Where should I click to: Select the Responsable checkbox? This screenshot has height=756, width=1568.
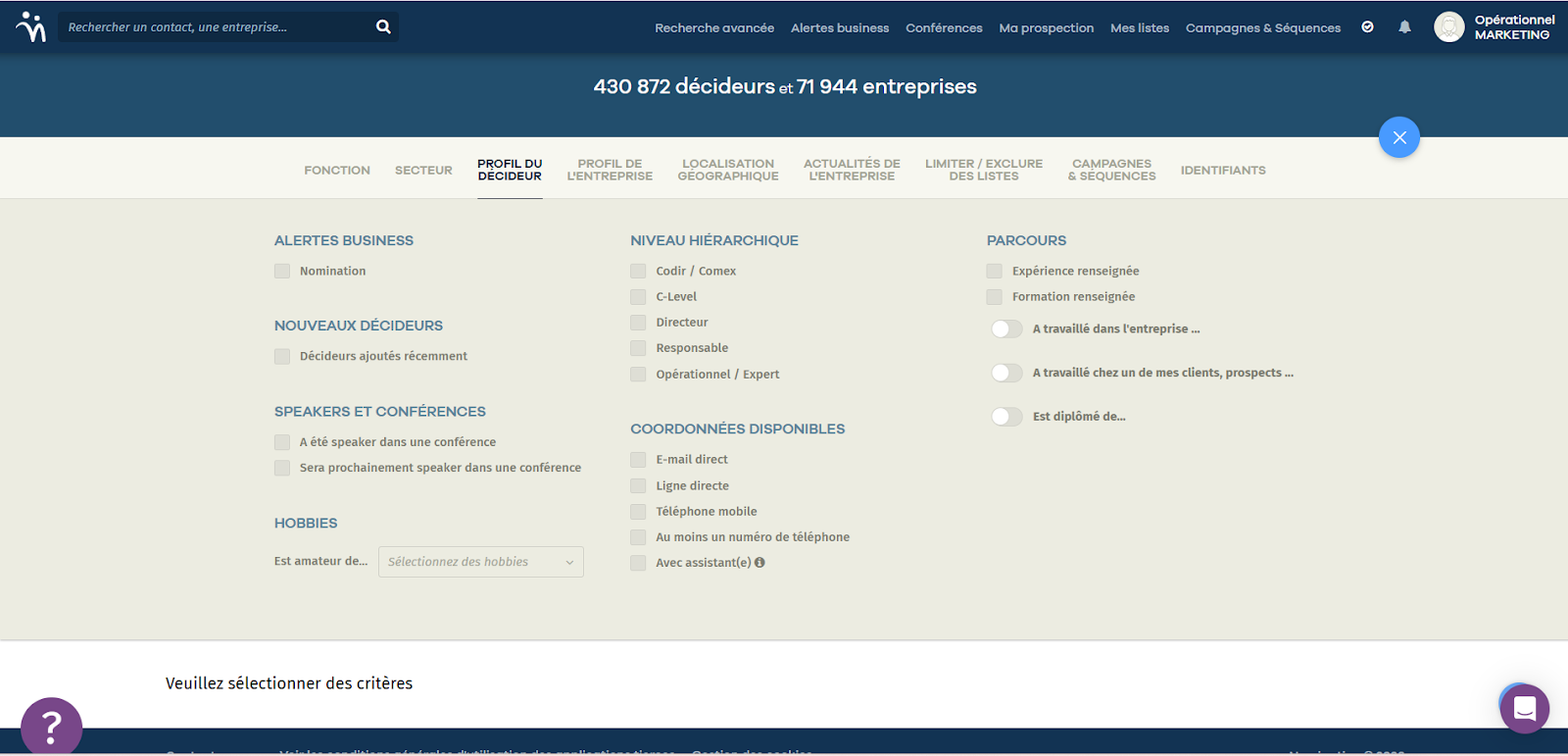[x=638, y=348]
